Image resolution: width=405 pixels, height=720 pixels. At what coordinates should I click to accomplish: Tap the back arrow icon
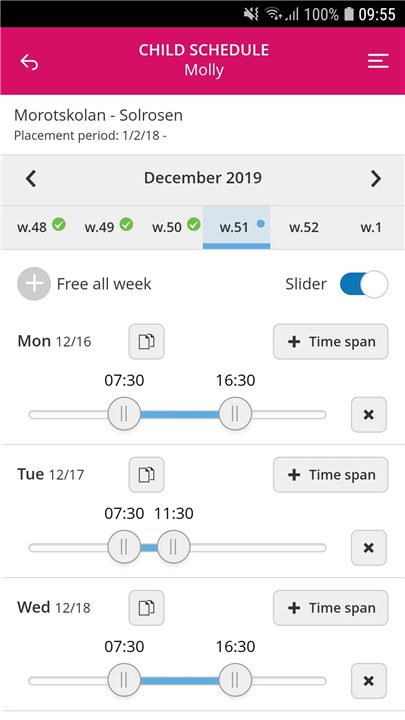tap(29, 62)
